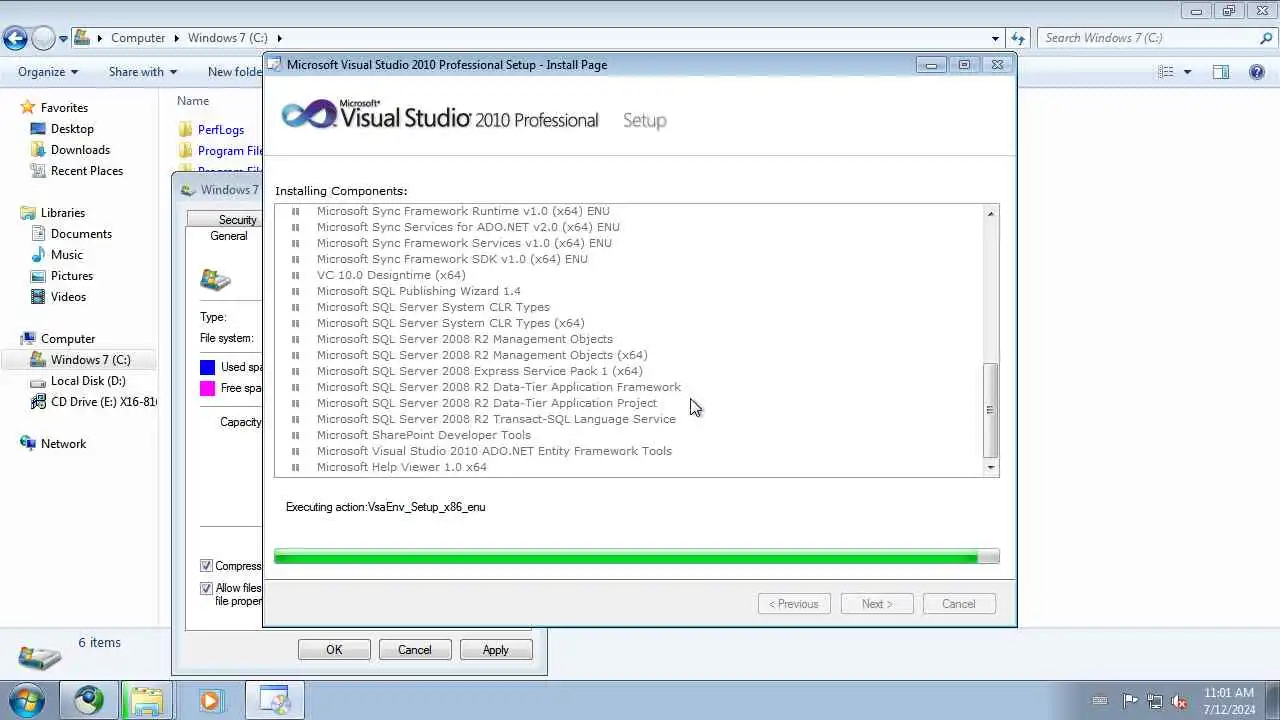1280x720 pixels.
Task: Select Recent Places under Favorites
Action: pyautogui.click(x=87, y=171)
